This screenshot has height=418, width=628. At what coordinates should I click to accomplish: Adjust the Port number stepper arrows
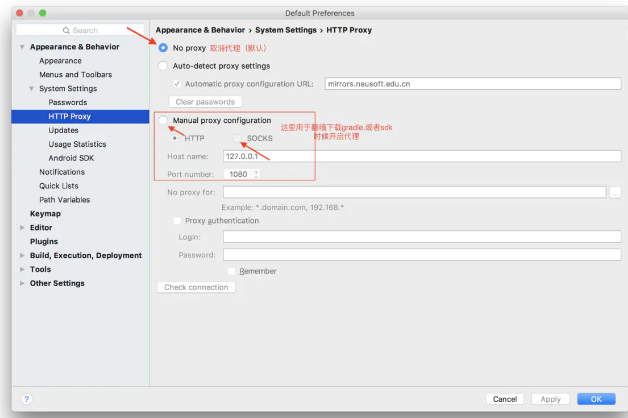(256, 174)
